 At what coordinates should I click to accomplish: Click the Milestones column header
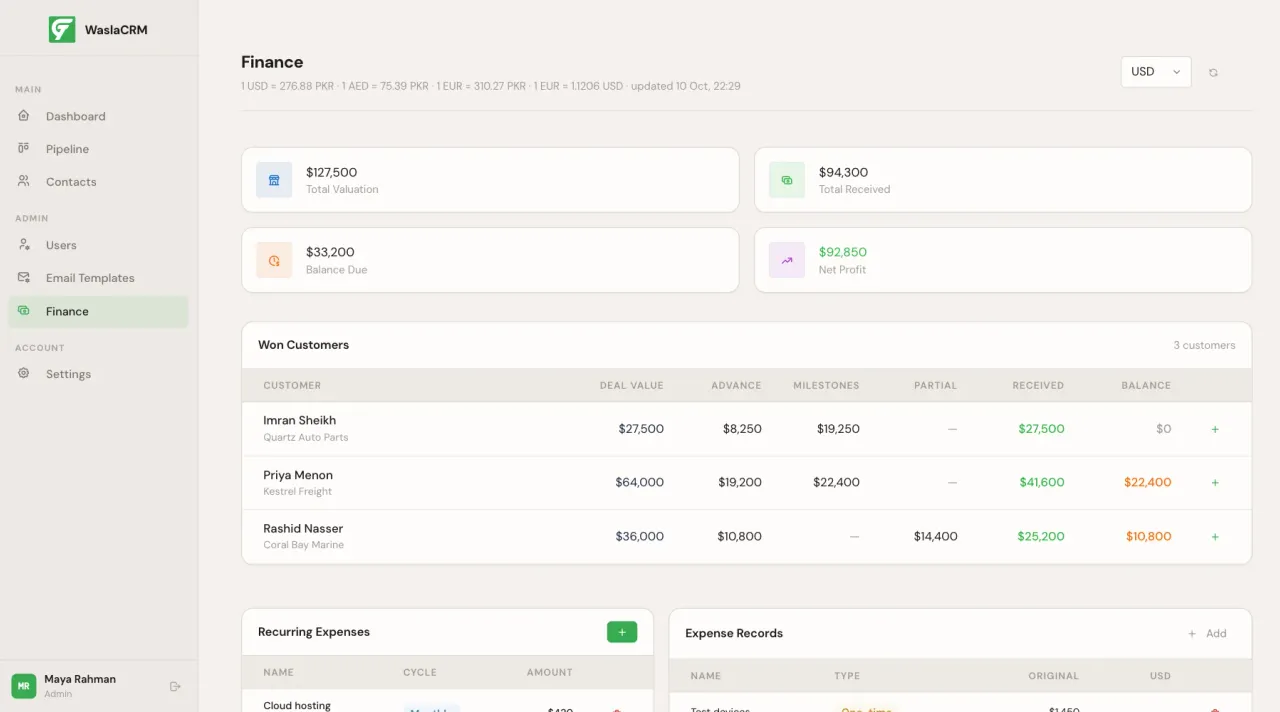(x=826, y=385)
